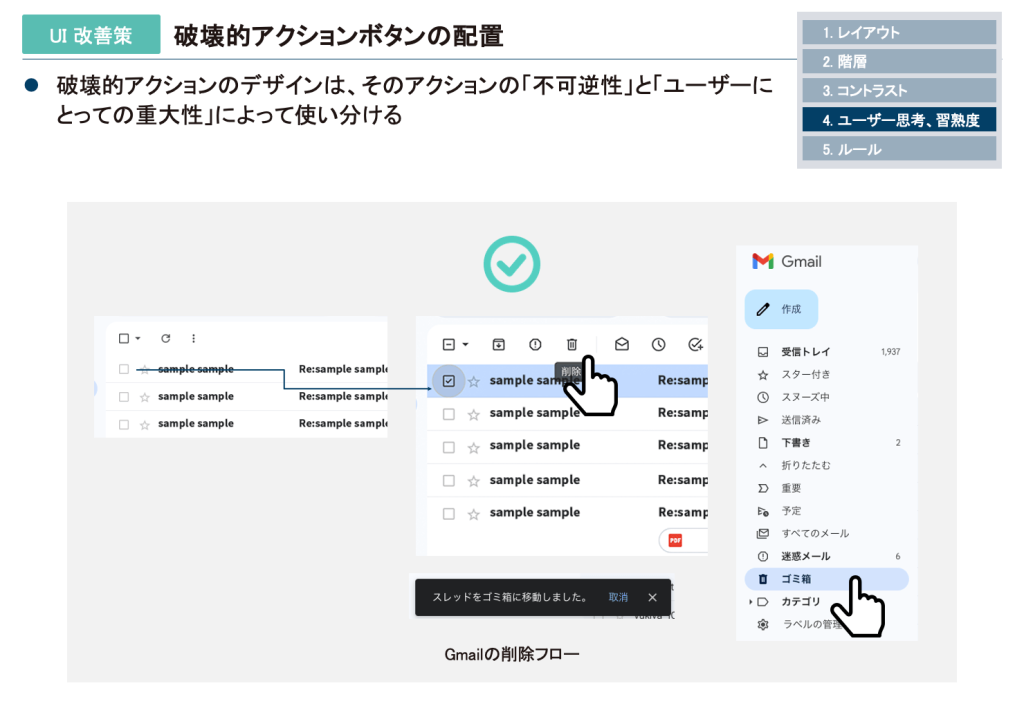Collapse the sidebar list with 折りたたむ

(805, 465)
